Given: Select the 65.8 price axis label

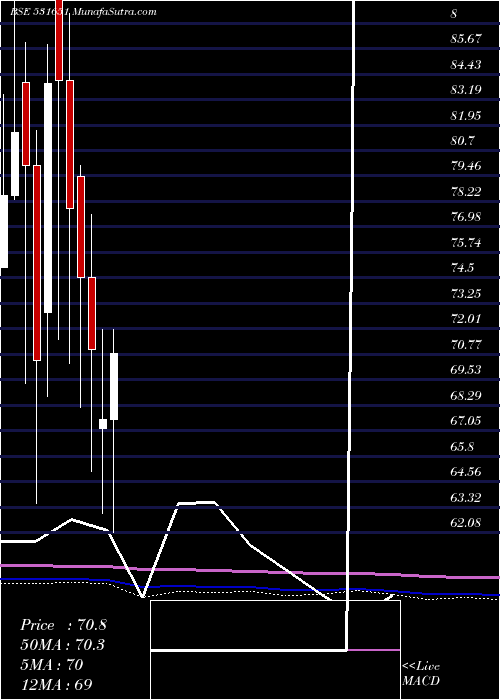Looking at the screenshot, I should click(x=463, y=446).
